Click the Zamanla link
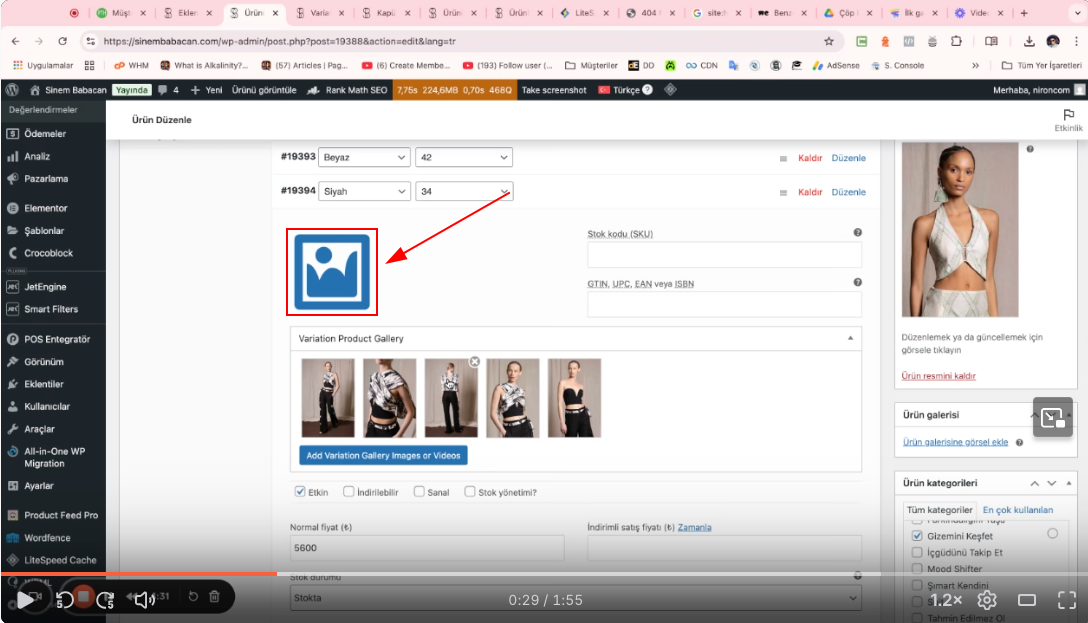The image size is (1088, 623). pos(695,527)
